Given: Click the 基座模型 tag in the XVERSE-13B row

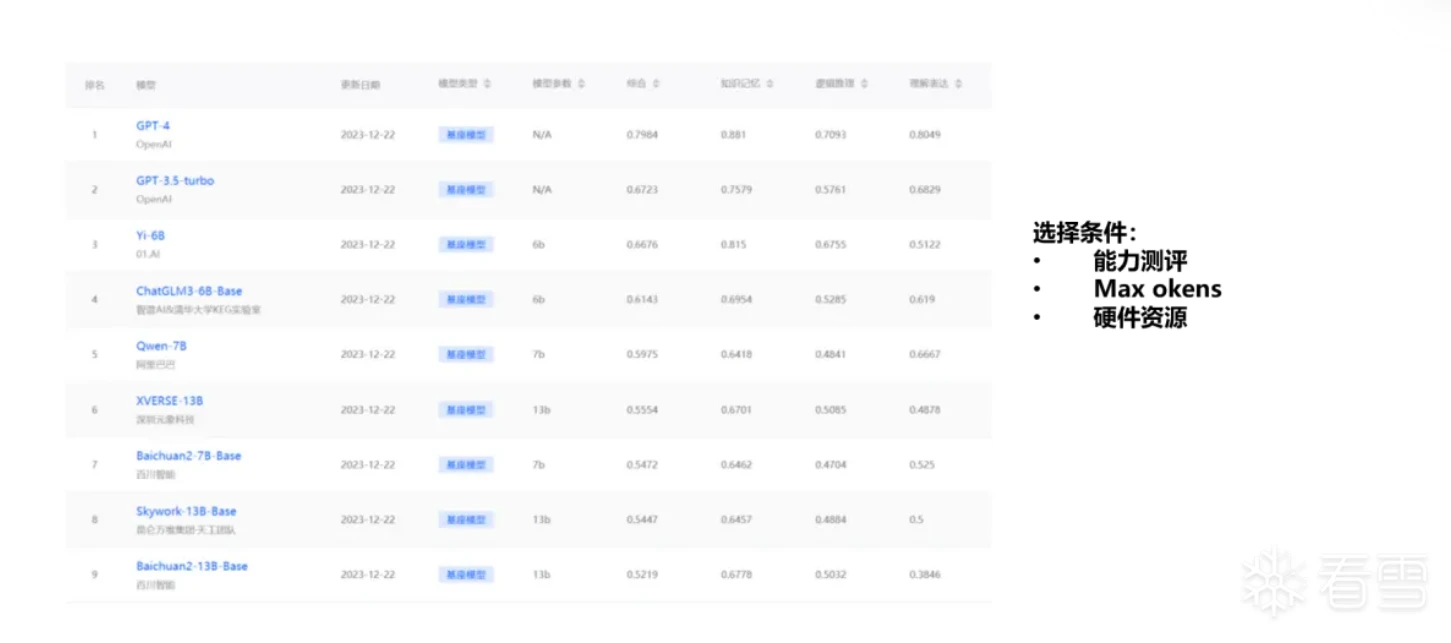Looking at the screenshot, I should 466,409.
